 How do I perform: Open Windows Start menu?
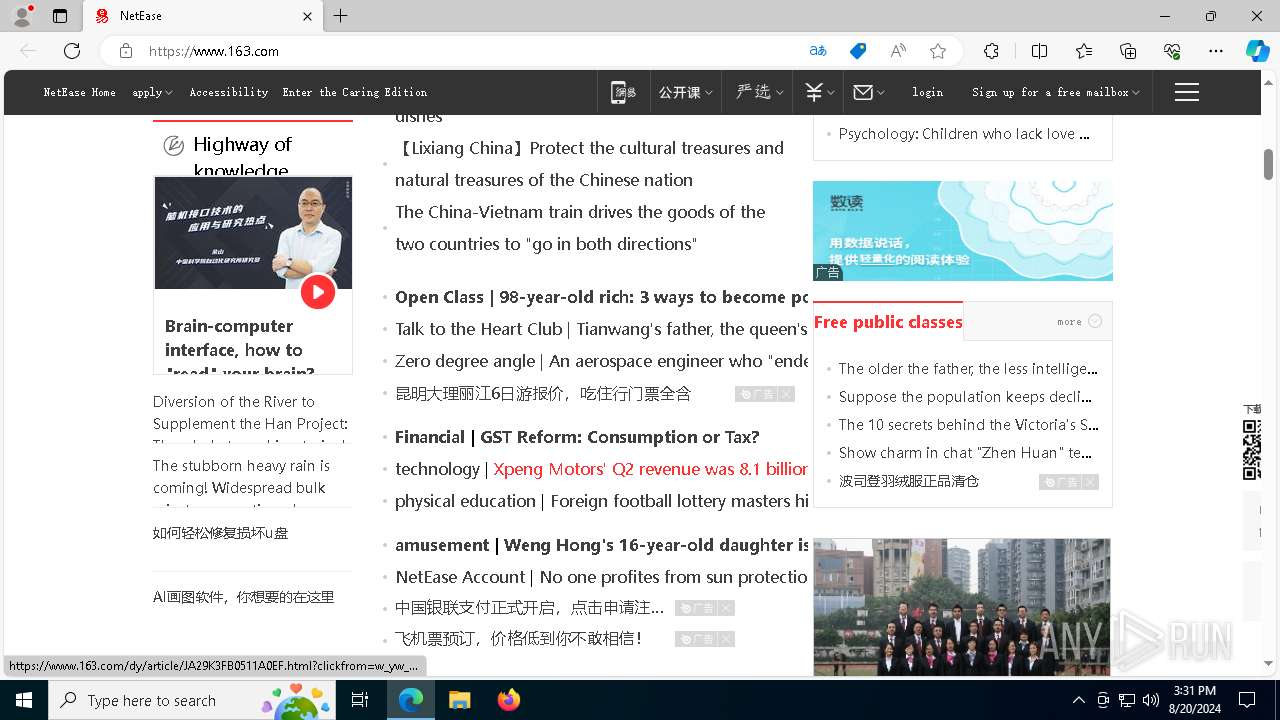click(24, 700)
